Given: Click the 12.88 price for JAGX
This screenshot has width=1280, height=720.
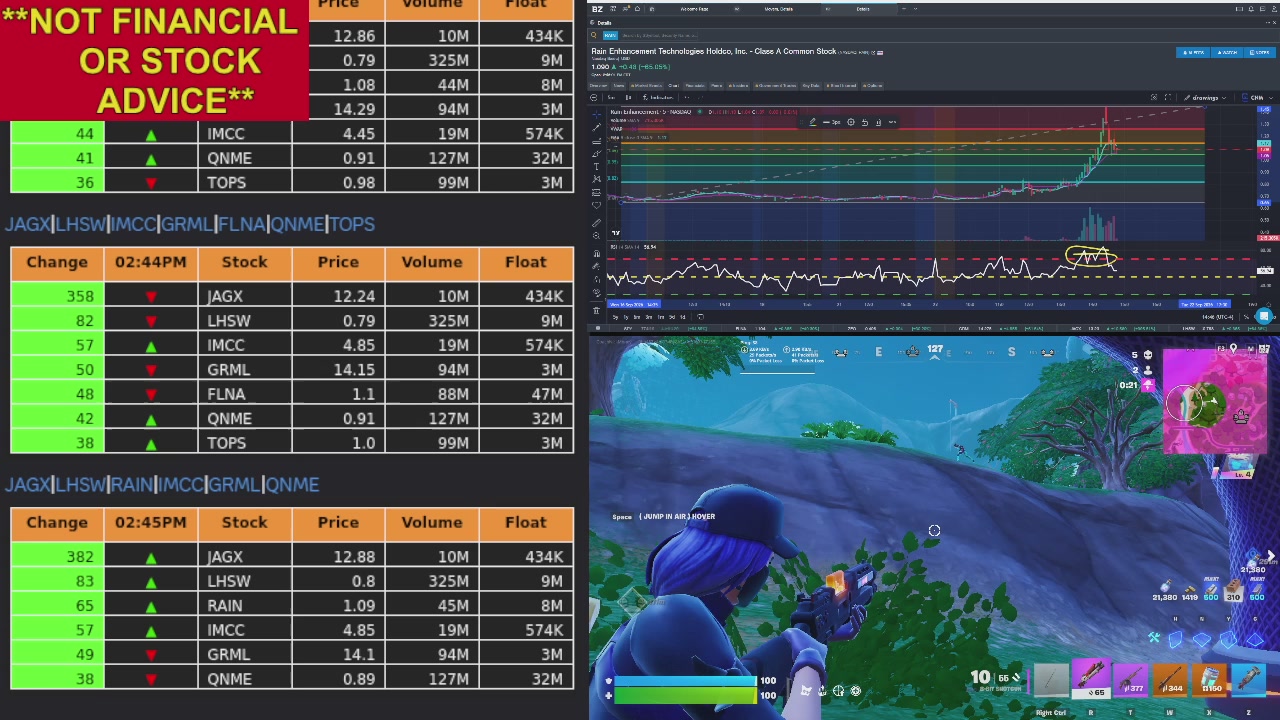Looking at the screenshot, I should 355,556.
